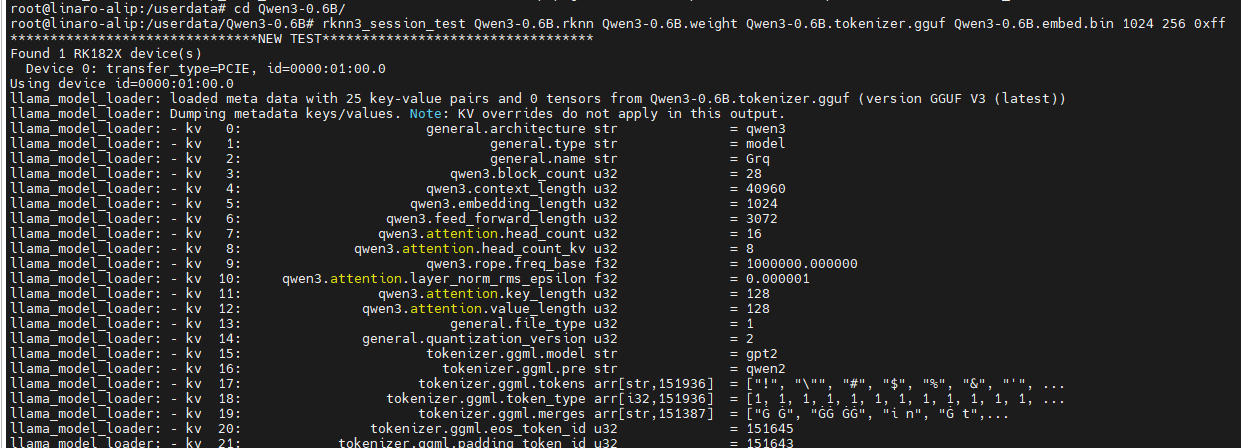Click the key 'general.file_type'
This screenshot has width=1241, height=448.
[518, 323]
